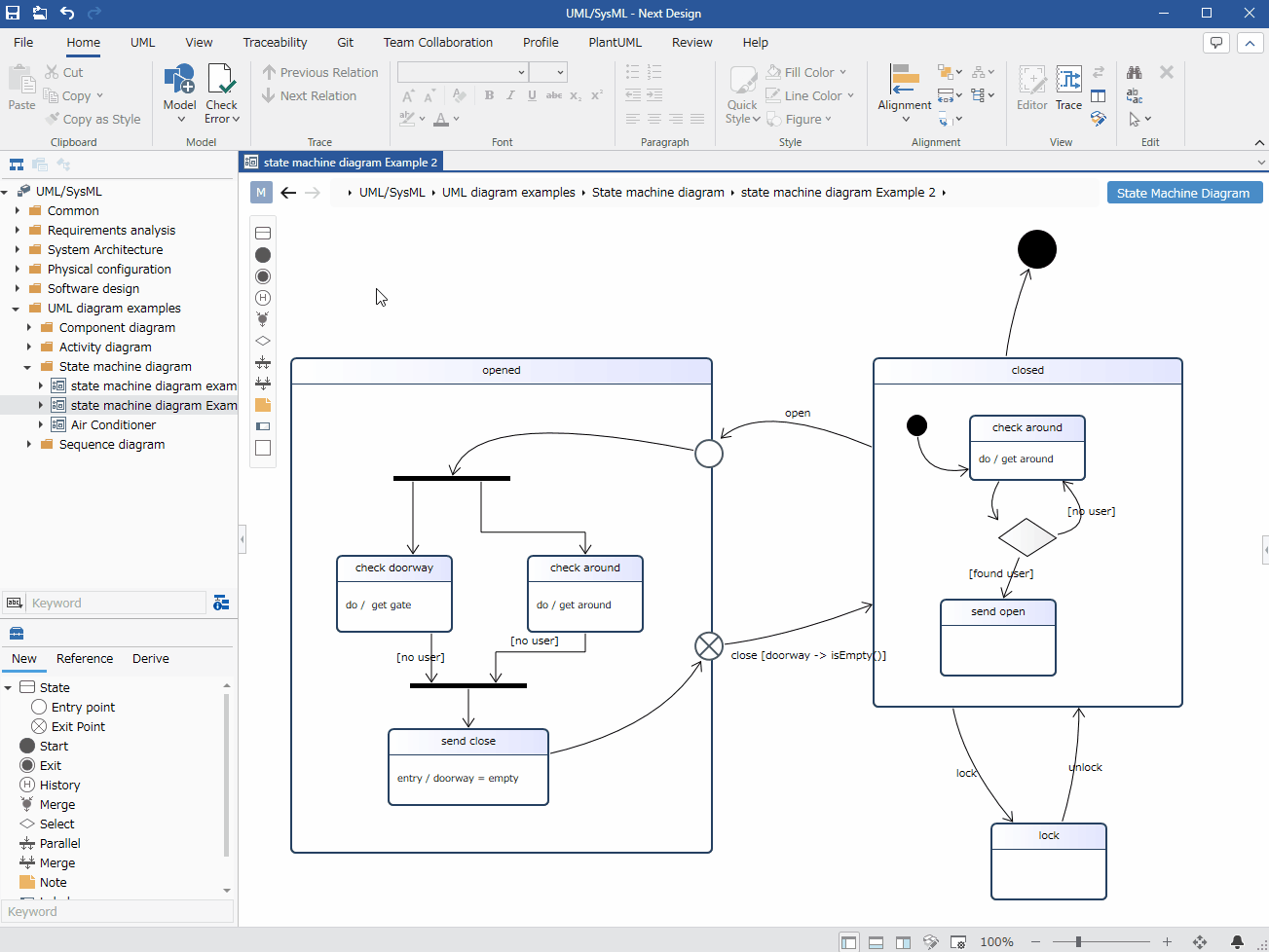Image resolution: width=1269 pixels, height=952 pixels.
Task: Click UML diagram examples in breadcrumb
Action: point(508,193)
